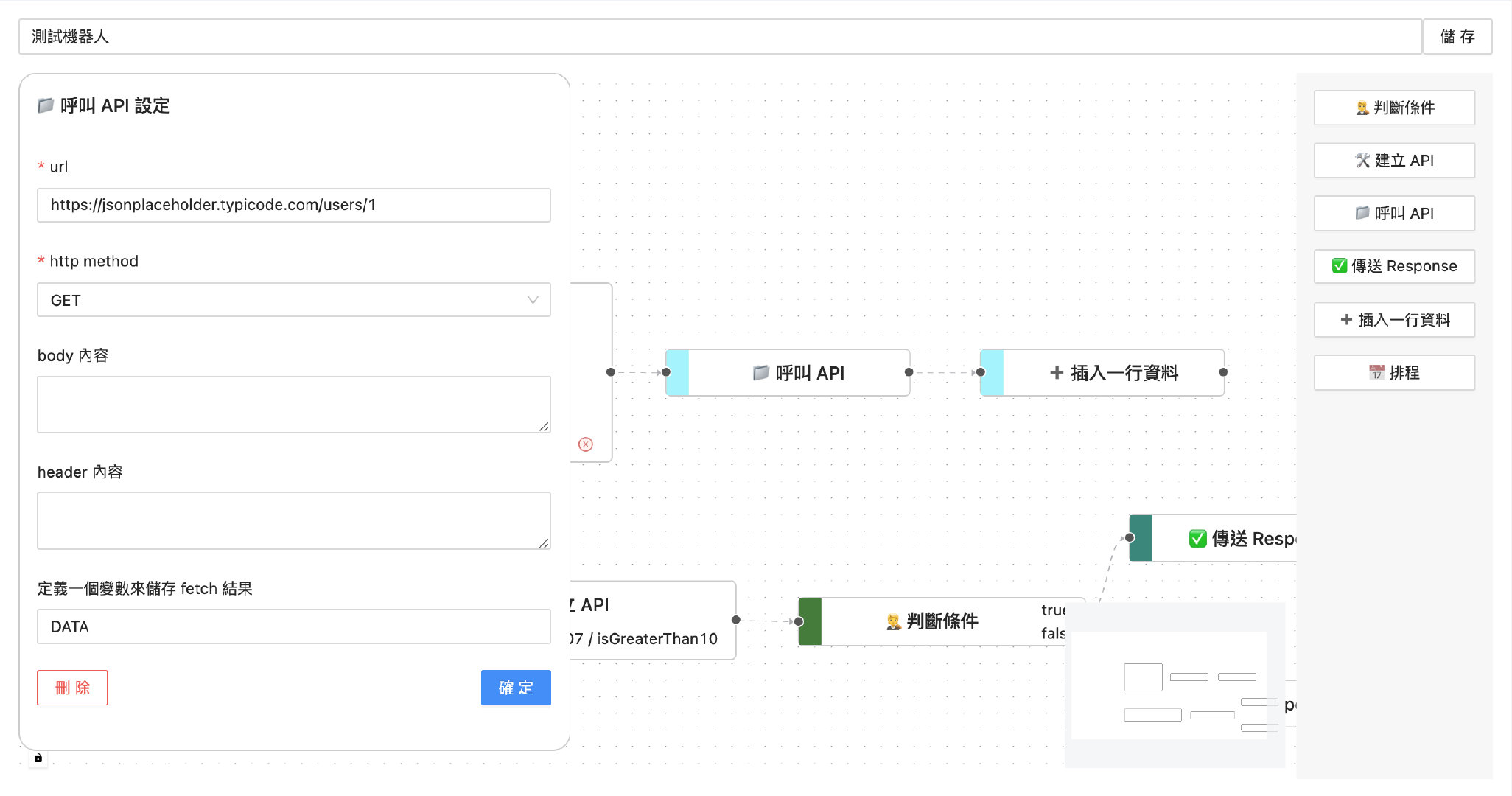Click the teal color strip on 傳送 Response node
Viewport: 1512px width, 796px height.
1141,538
